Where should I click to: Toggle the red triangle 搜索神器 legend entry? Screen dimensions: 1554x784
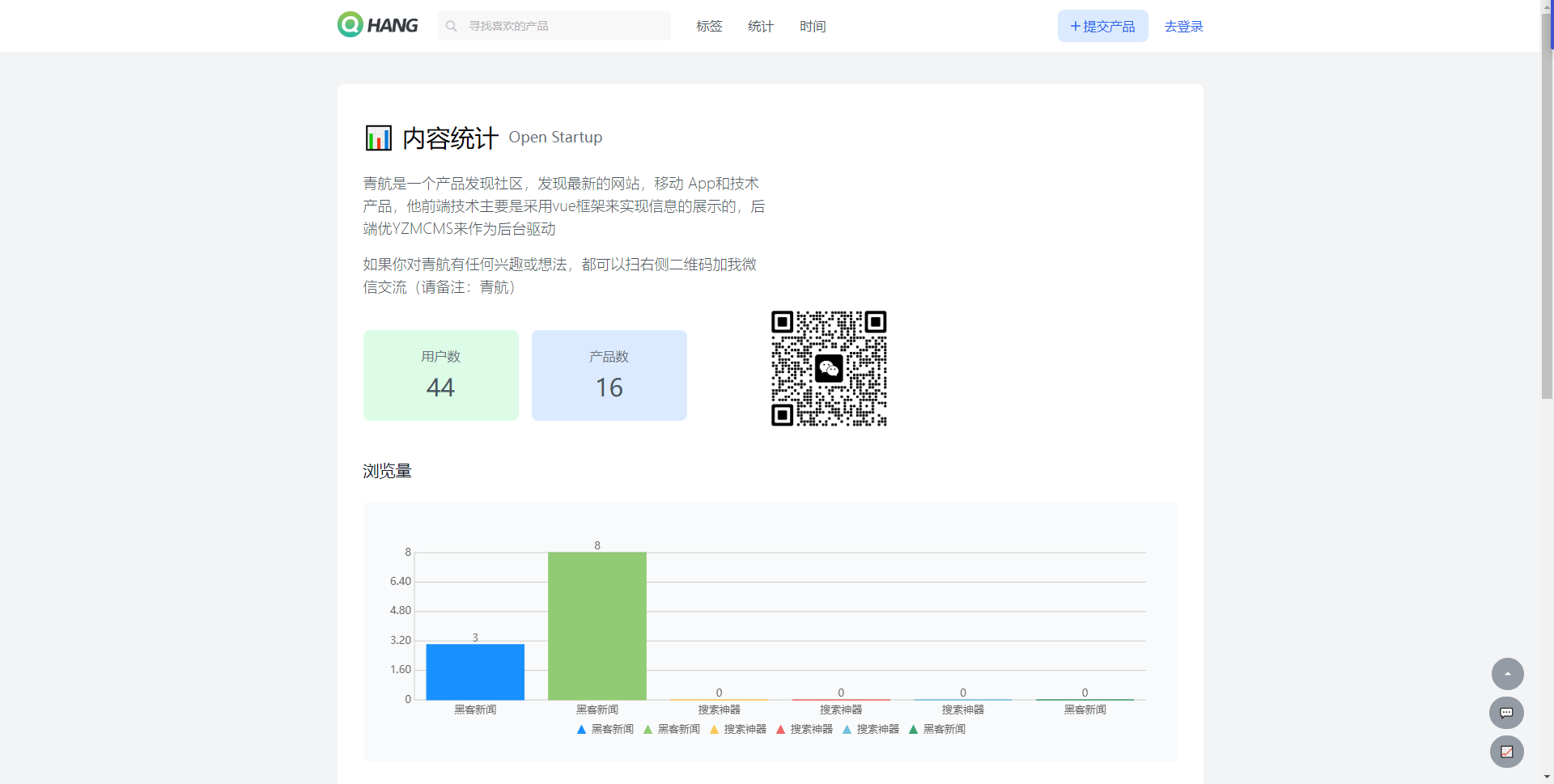point(804,729)
